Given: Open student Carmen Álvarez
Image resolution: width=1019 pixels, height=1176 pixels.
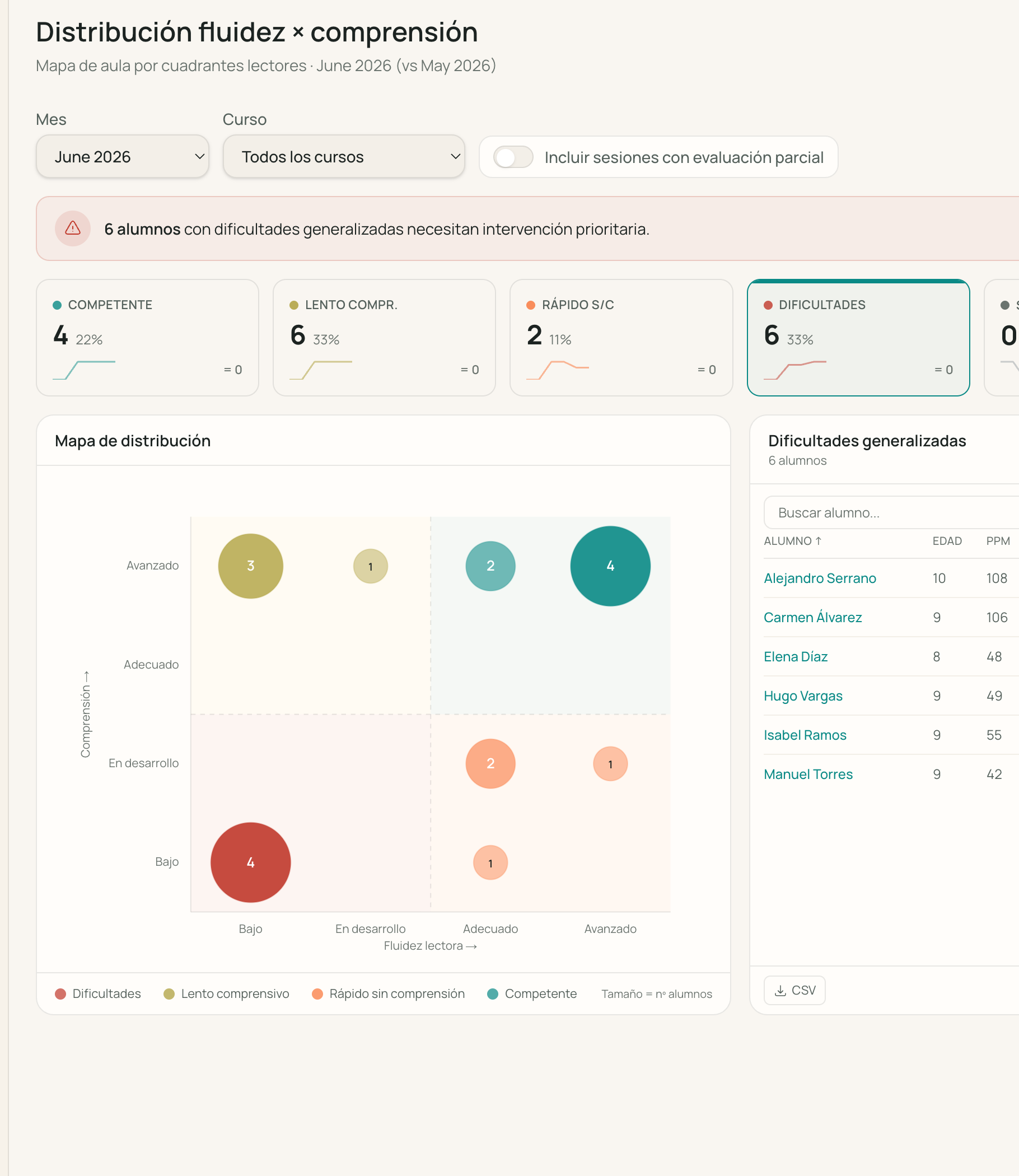Looking at the screenshot, I should 812,617.
